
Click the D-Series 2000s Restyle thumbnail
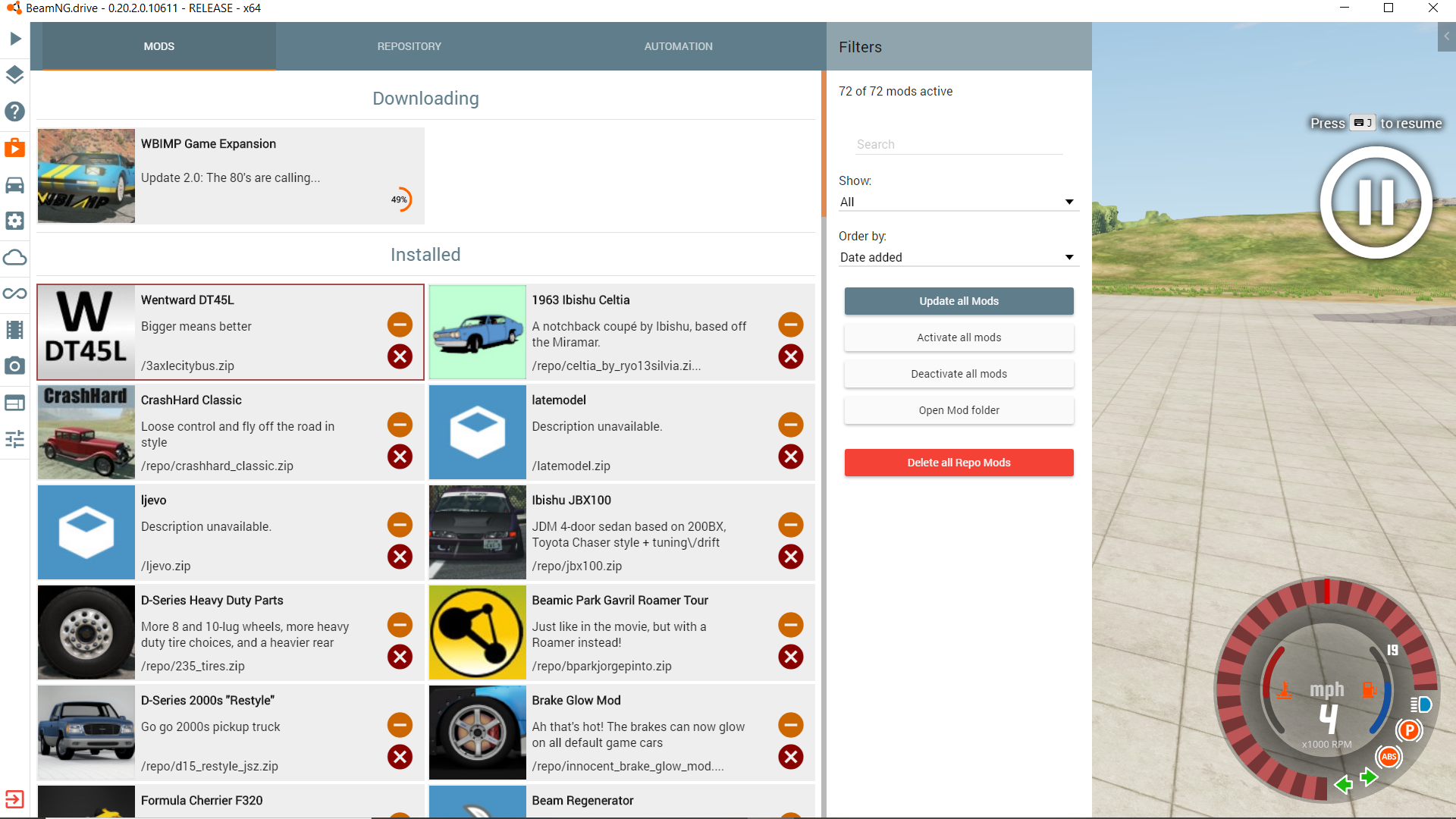pos(86,733)
